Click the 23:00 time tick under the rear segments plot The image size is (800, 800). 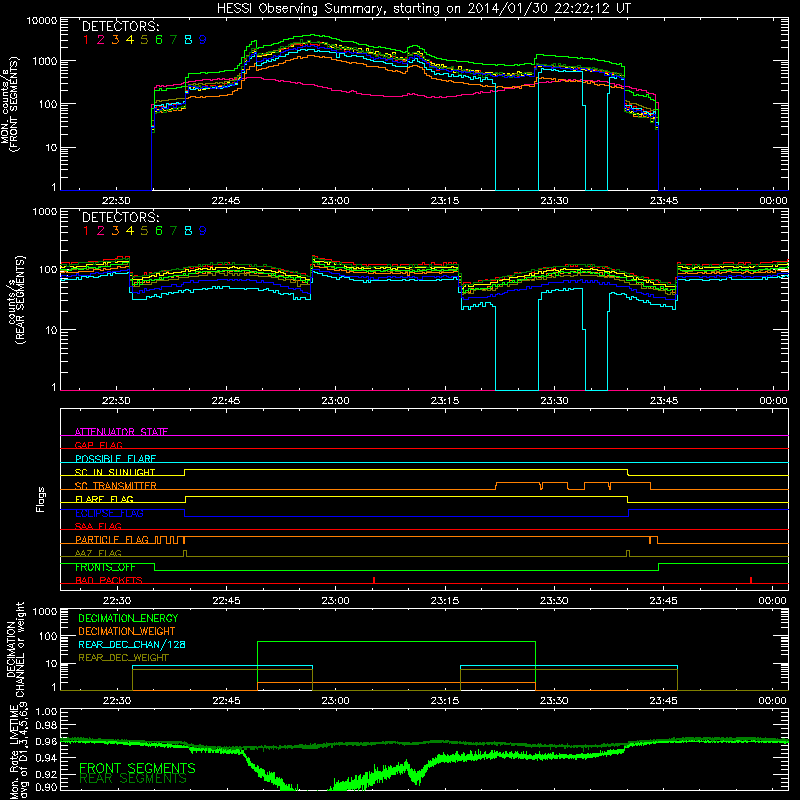pyautogui.click(x=335, y=401)
